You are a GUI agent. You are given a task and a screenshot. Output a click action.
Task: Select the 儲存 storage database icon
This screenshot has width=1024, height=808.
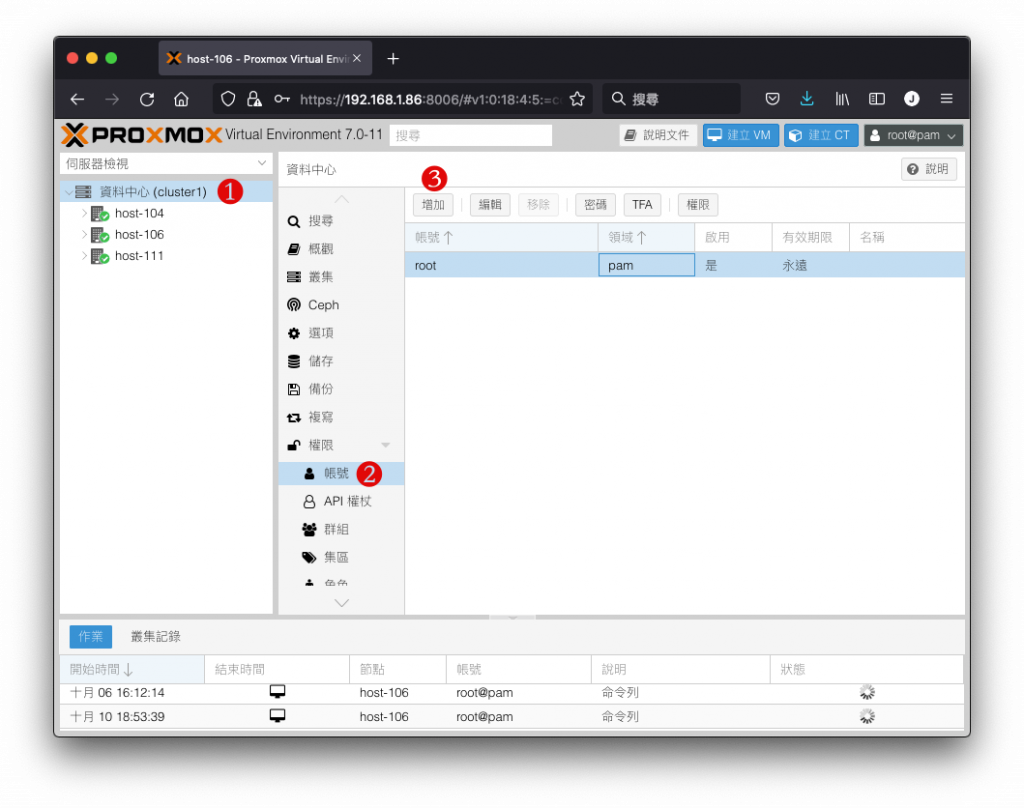(x=294, y=361)
